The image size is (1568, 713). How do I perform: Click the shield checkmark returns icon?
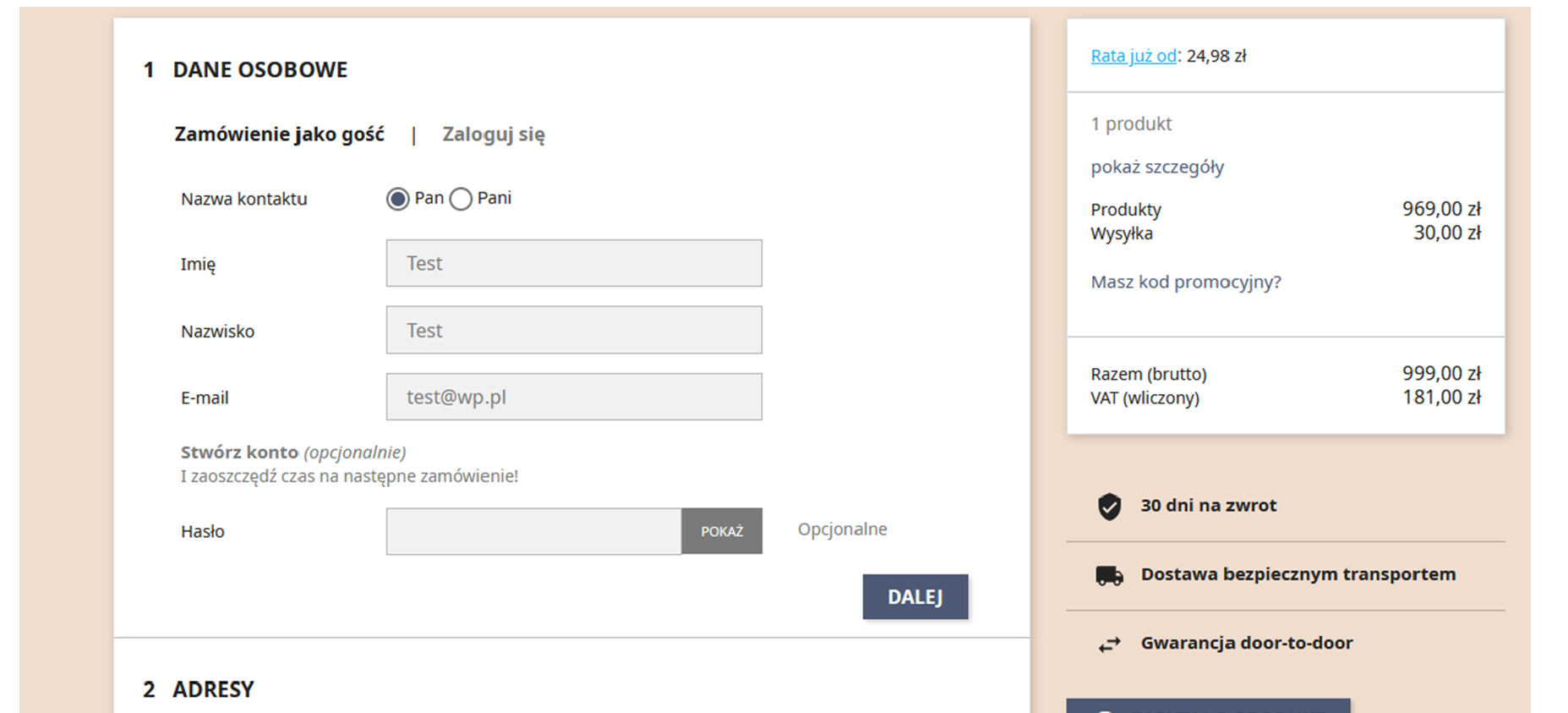[x=1109, y=506]
